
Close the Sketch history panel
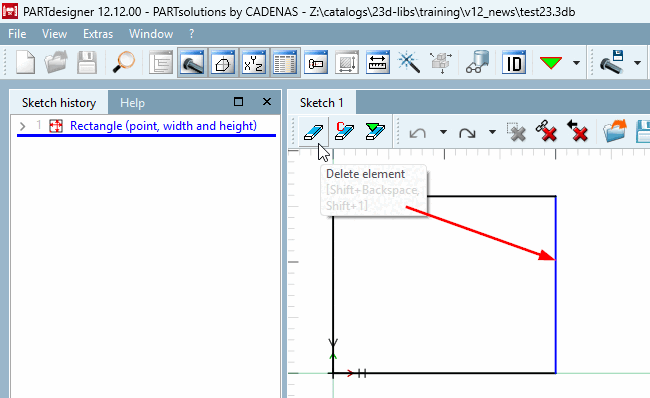pyautogui.click(x=267, y=102)
